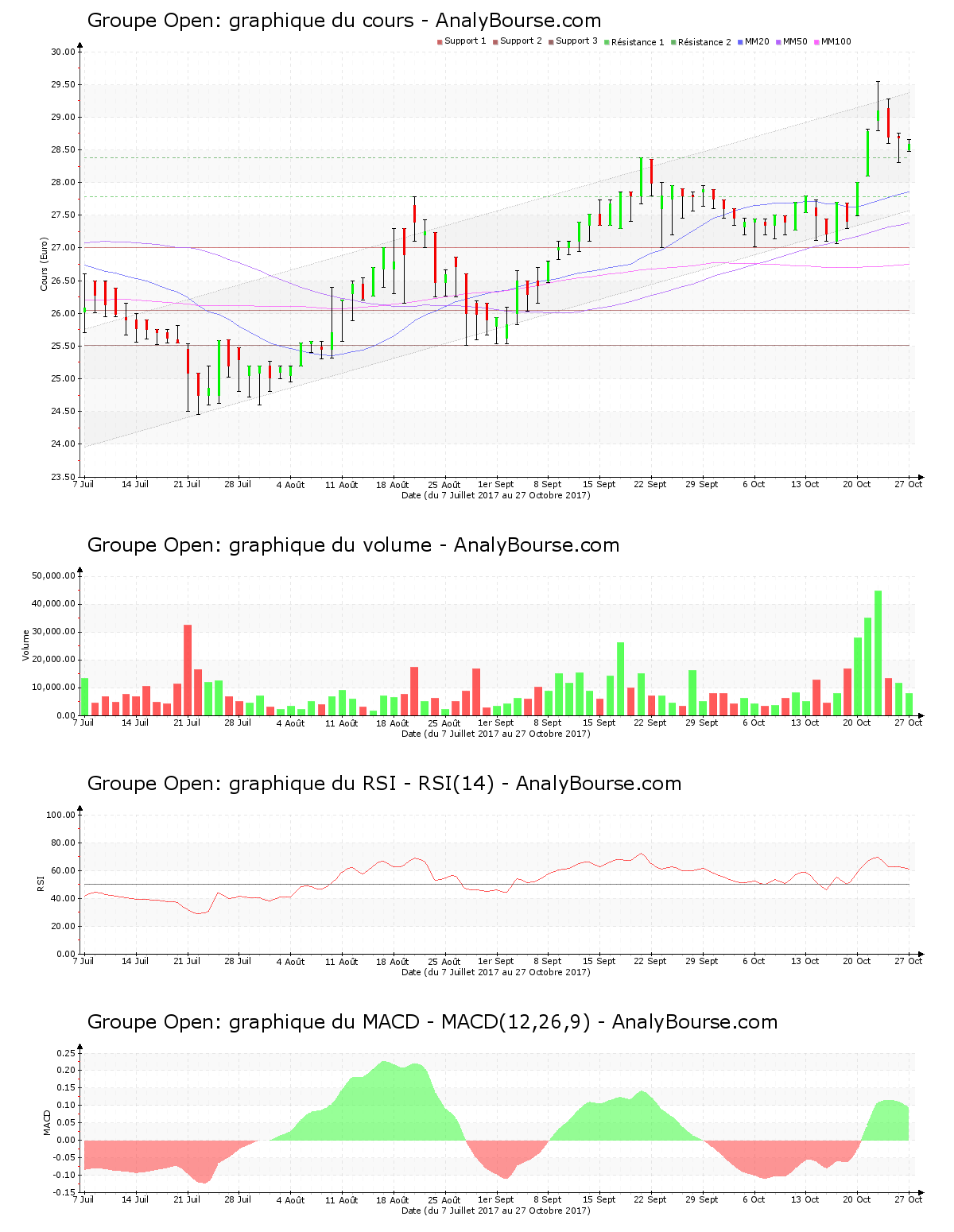Image resolution: width=954 pixels, height=1232 pixels.
Task: Click the date range caption under the price chart
Action: [496, 495]
